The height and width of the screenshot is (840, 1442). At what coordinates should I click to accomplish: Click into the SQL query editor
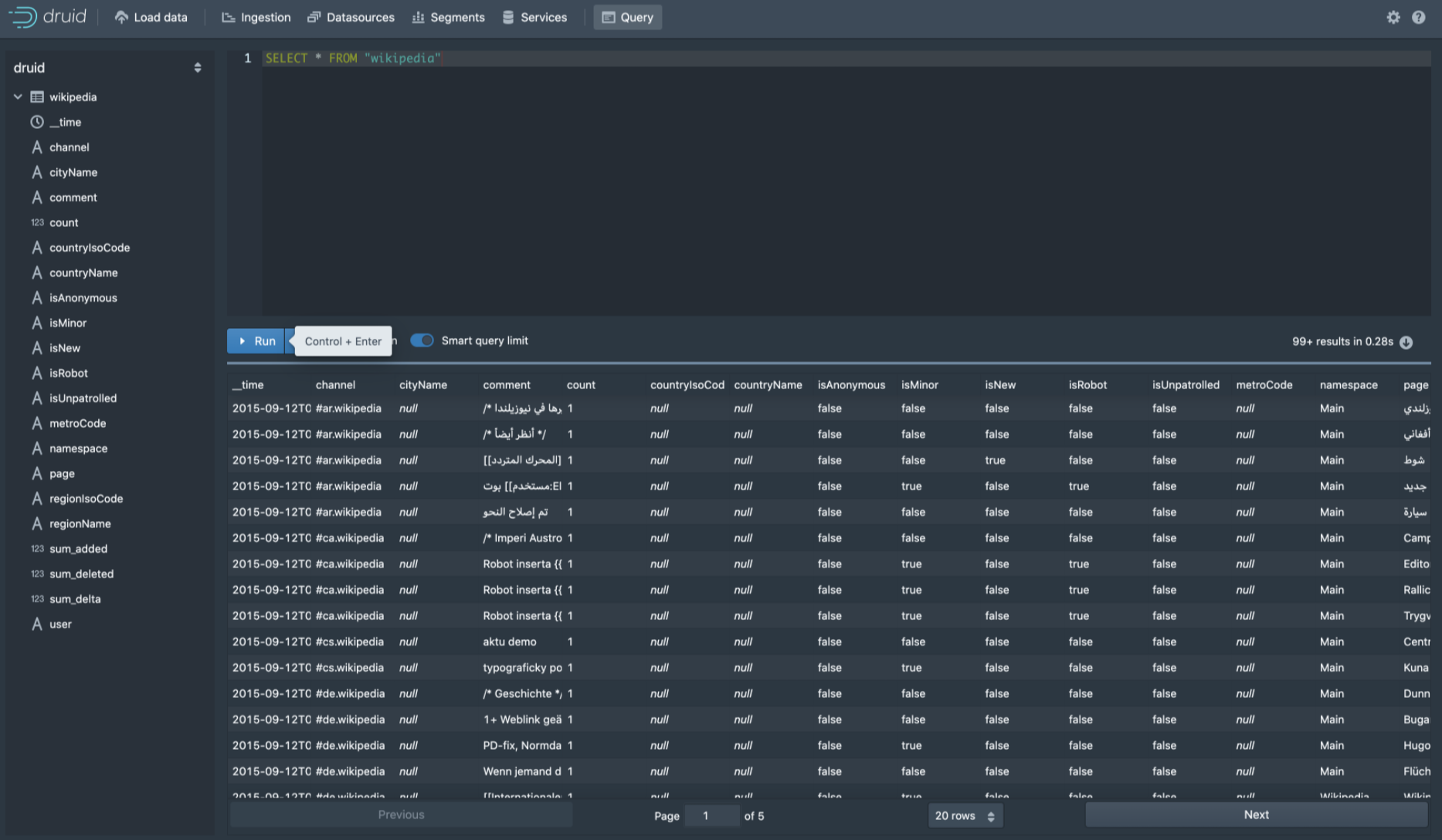tap(846, 183)
